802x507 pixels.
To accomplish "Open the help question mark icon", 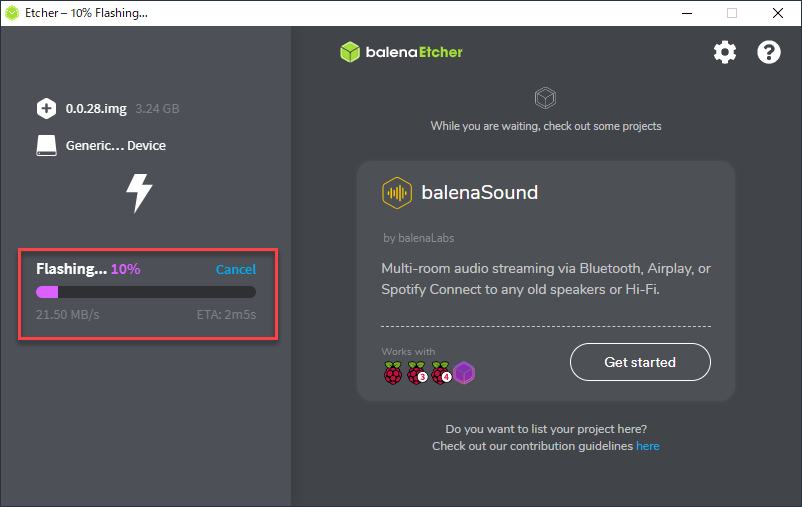I will coord(769,52).
